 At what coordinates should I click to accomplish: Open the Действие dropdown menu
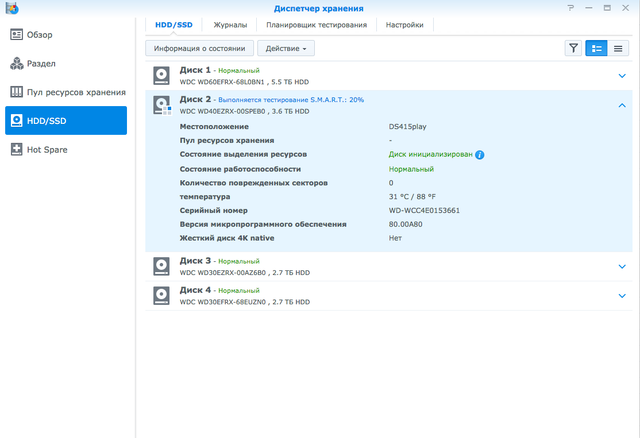pos(286,48)
